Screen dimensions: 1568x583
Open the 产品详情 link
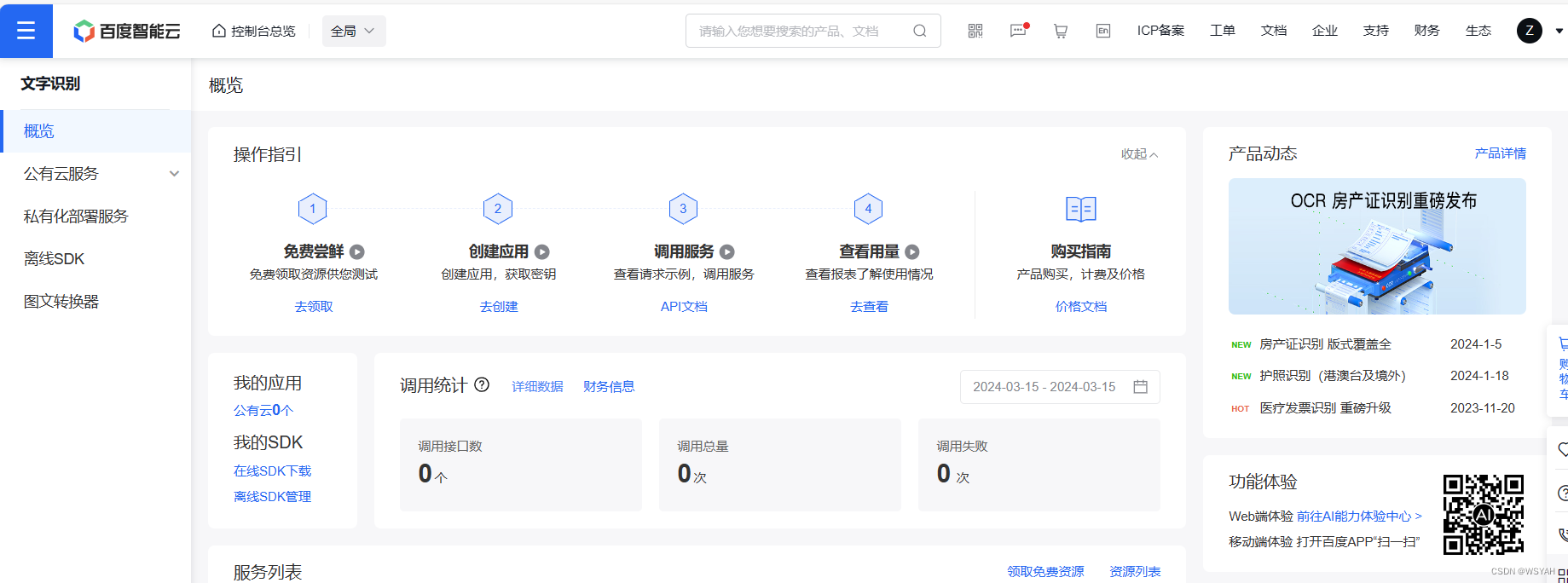coord(1501,153)
